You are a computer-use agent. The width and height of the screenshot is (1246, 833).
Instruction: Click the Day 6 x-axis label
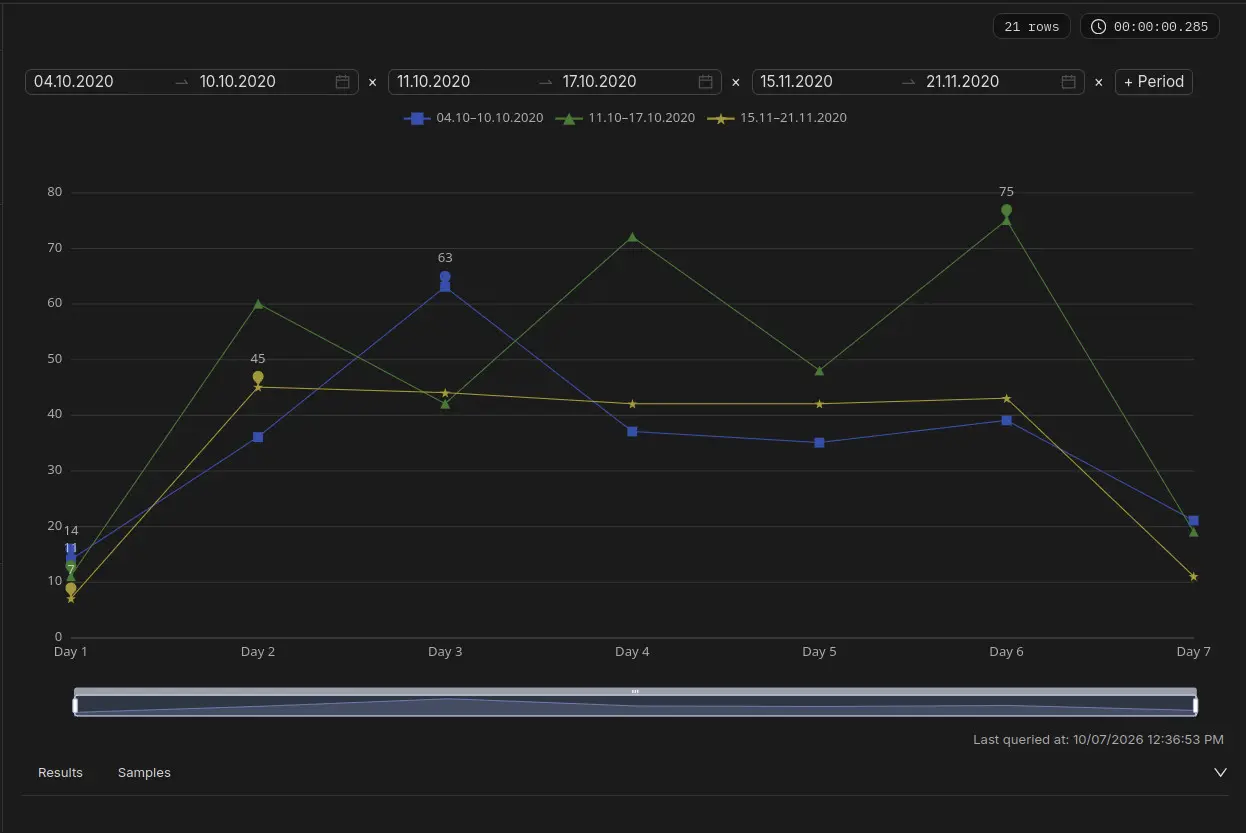1006,652
